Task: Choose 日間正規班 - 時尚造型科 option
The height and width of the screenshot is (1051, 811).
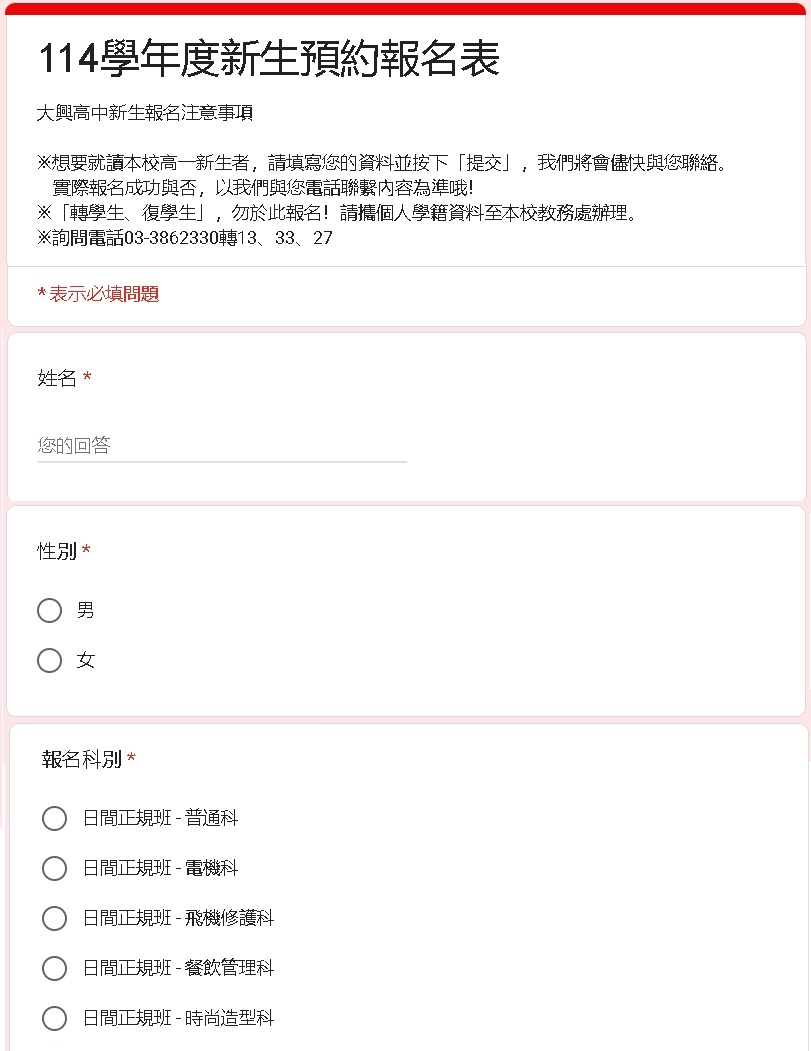Action: click(x=54, y=1018)
